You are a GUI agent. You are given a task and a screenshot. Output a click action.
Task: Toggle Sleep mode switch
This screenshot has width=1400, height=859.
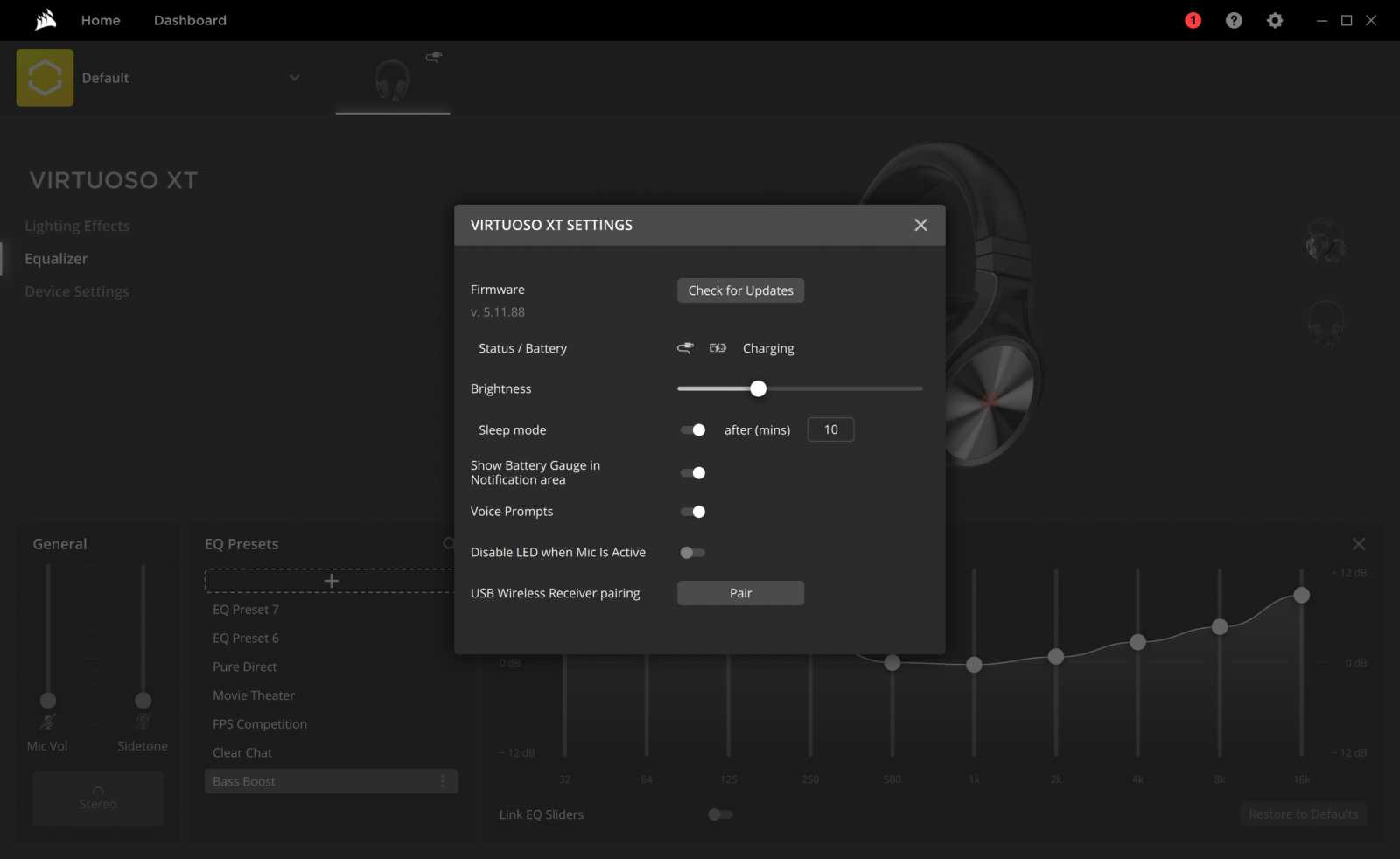(693, 430)
